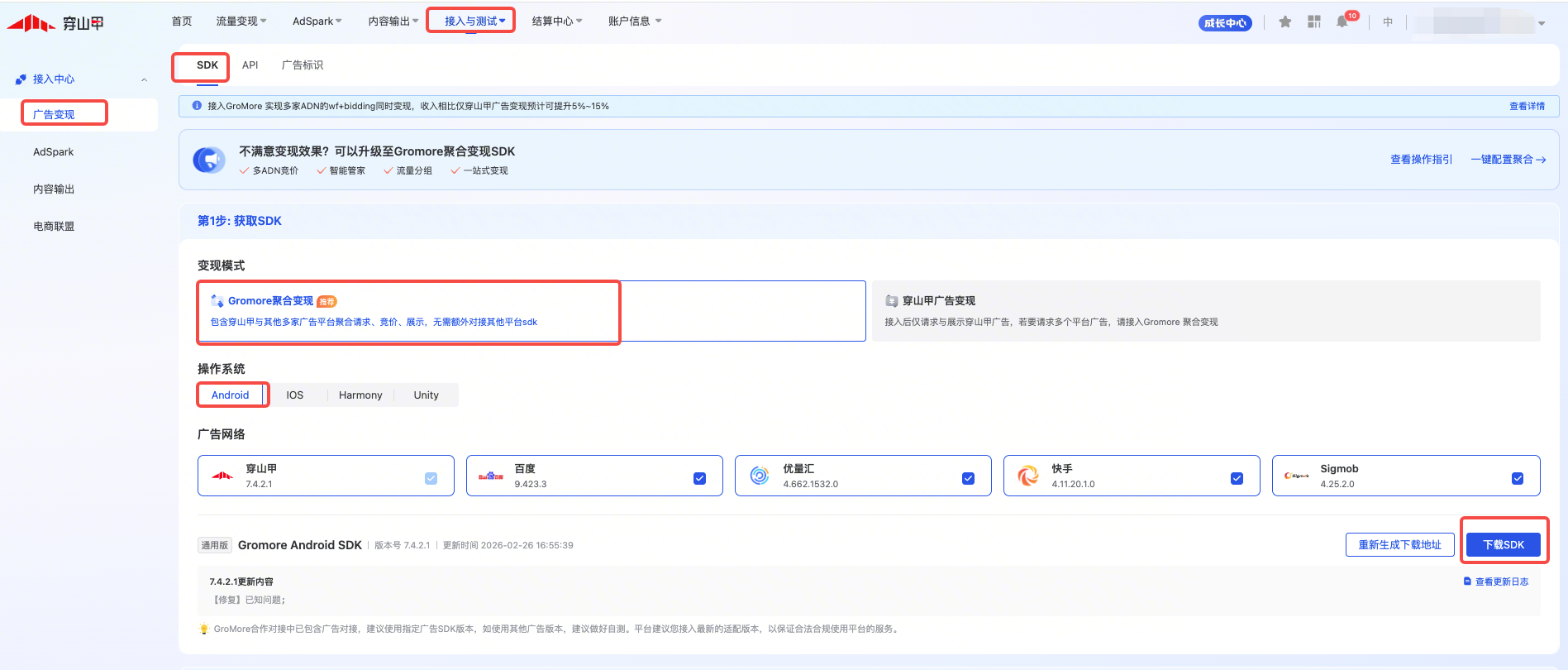Select the IOS operating system tab
1568x670 pixels.
(x=294, y=395)
